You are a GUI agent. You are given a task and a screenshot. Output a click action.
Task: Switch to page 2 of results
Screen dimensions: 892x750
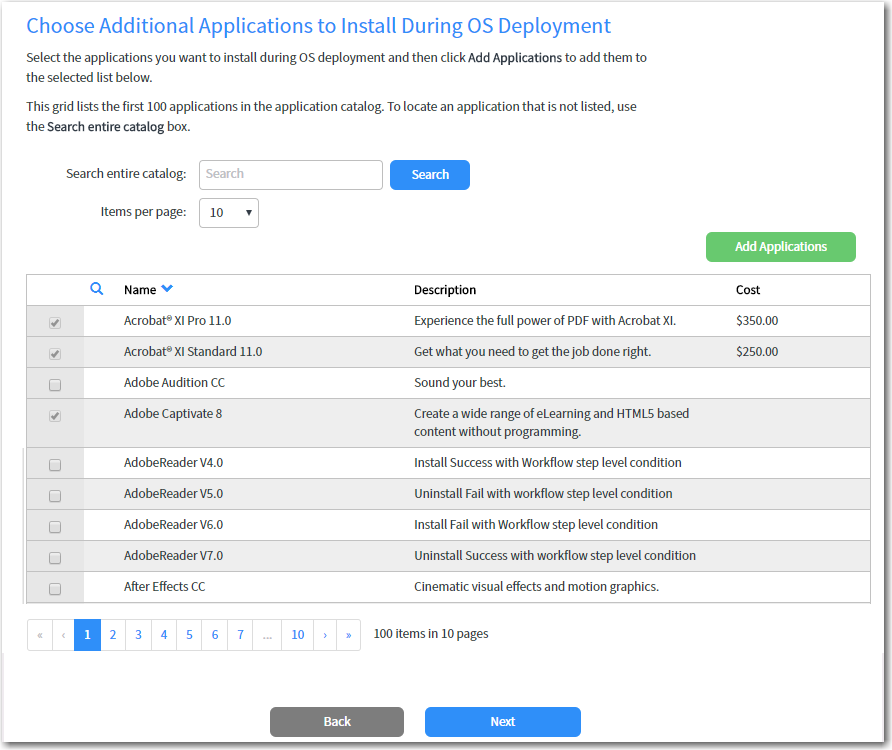tap(113, 635)
